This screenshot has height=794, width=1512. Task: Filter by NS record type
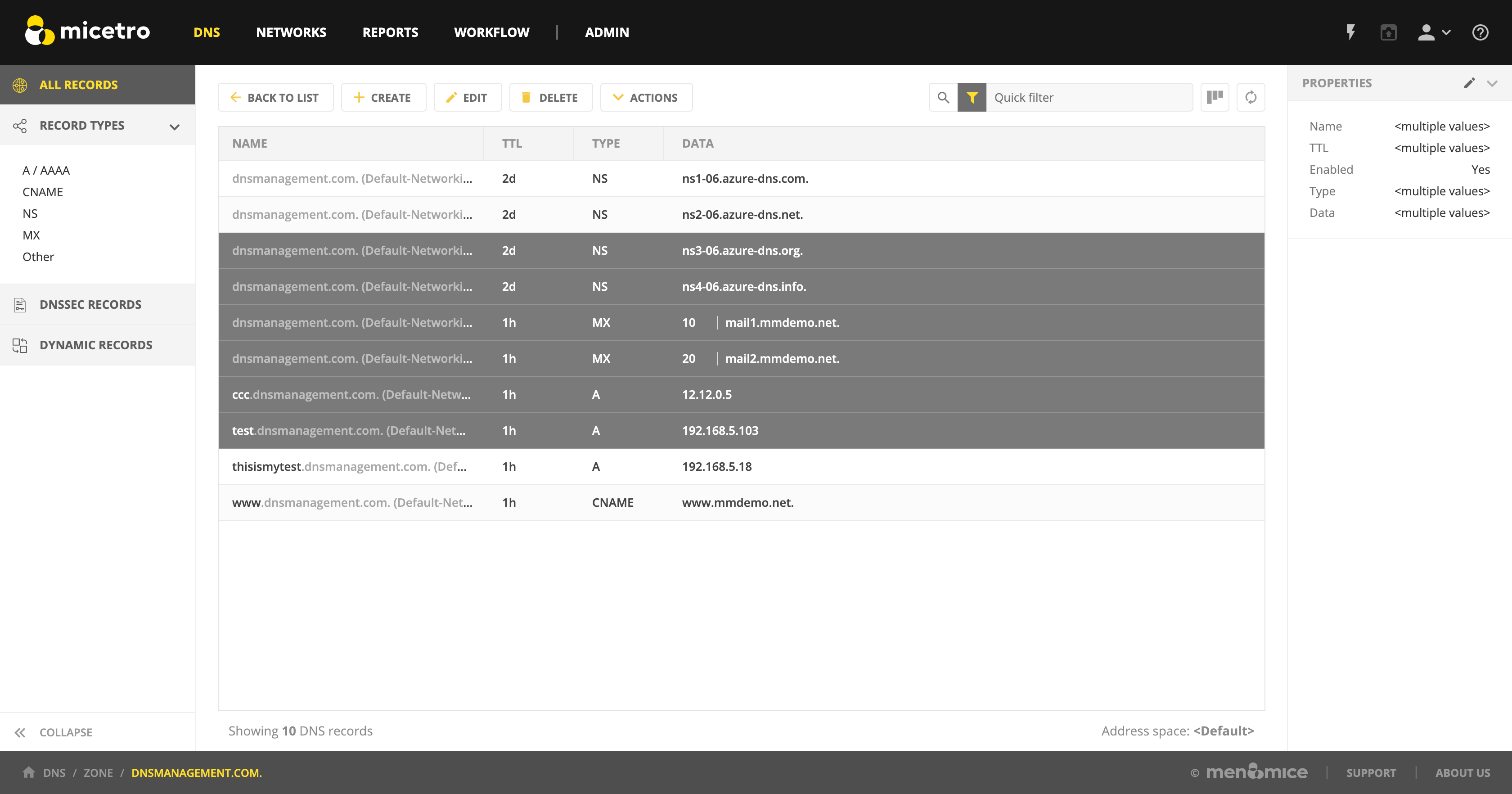(x=30, y=214)
